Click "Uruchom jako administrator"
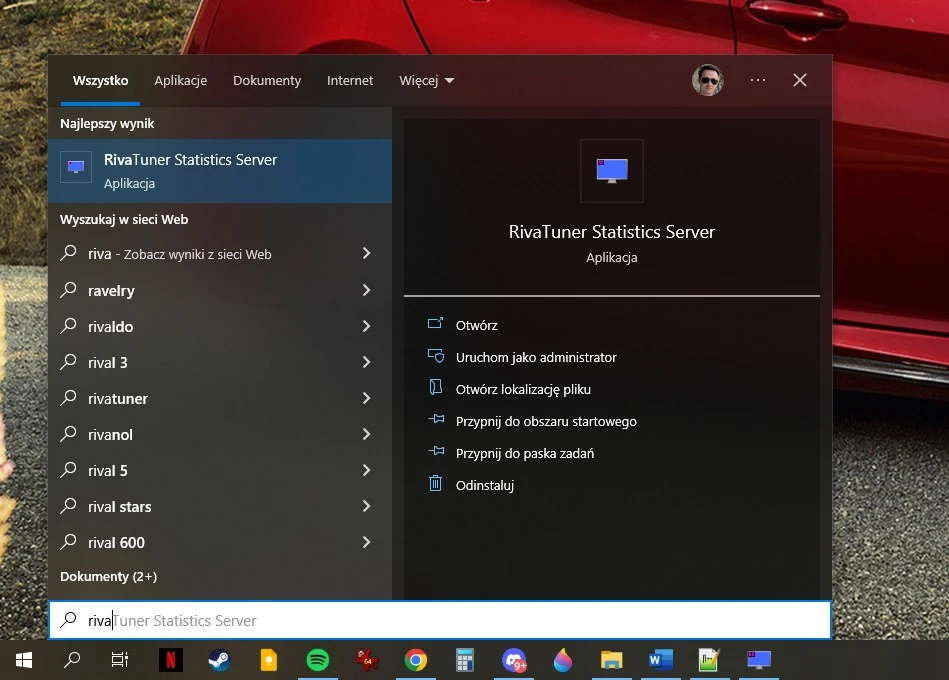 [x=536, y=358]
